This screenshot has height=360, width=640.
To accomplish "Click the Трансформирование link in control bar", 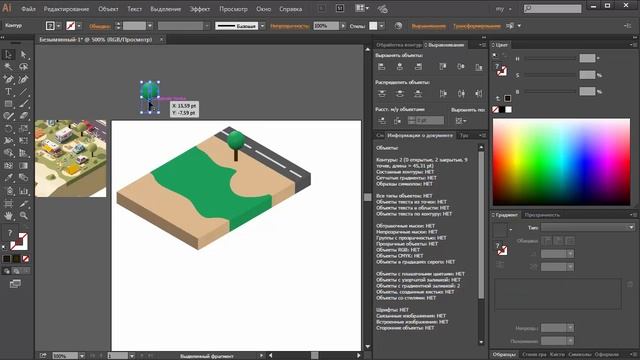I will [x=477, y=26].
